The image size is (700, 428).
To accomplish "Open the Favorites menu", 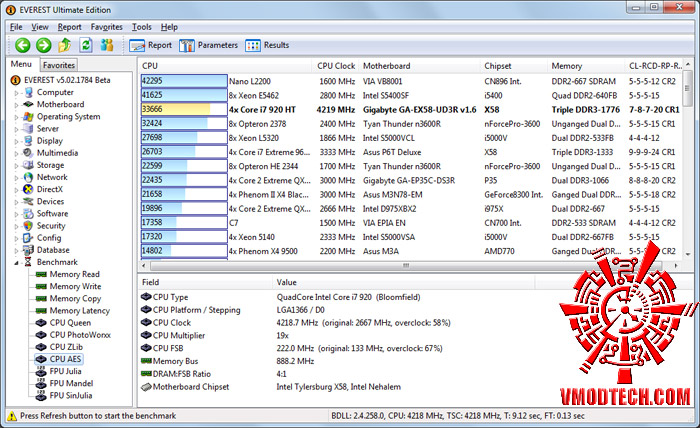I will click(x=107, y=27).
